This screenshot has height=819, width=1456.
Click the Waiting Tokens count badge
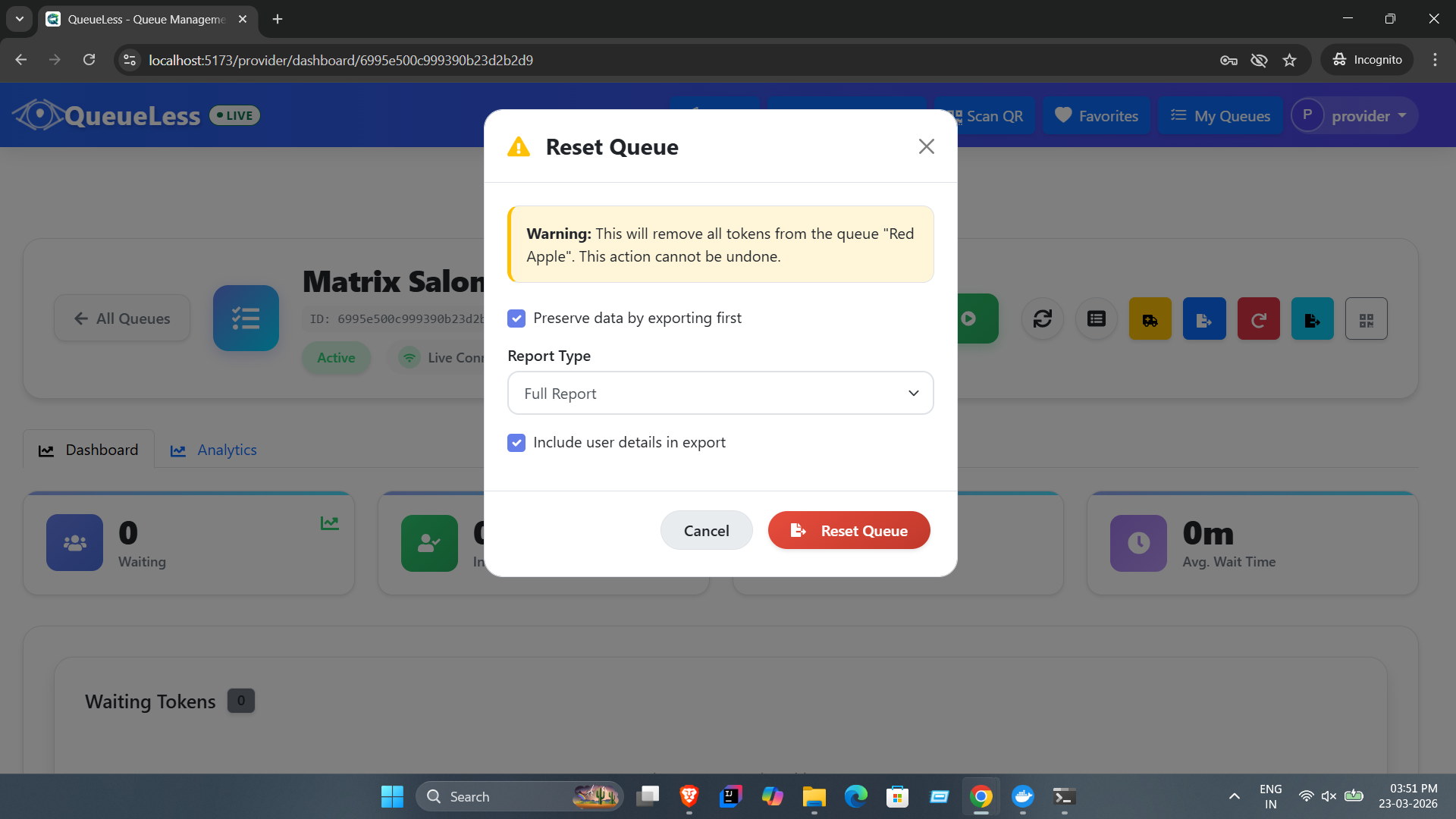click(241, 701)
